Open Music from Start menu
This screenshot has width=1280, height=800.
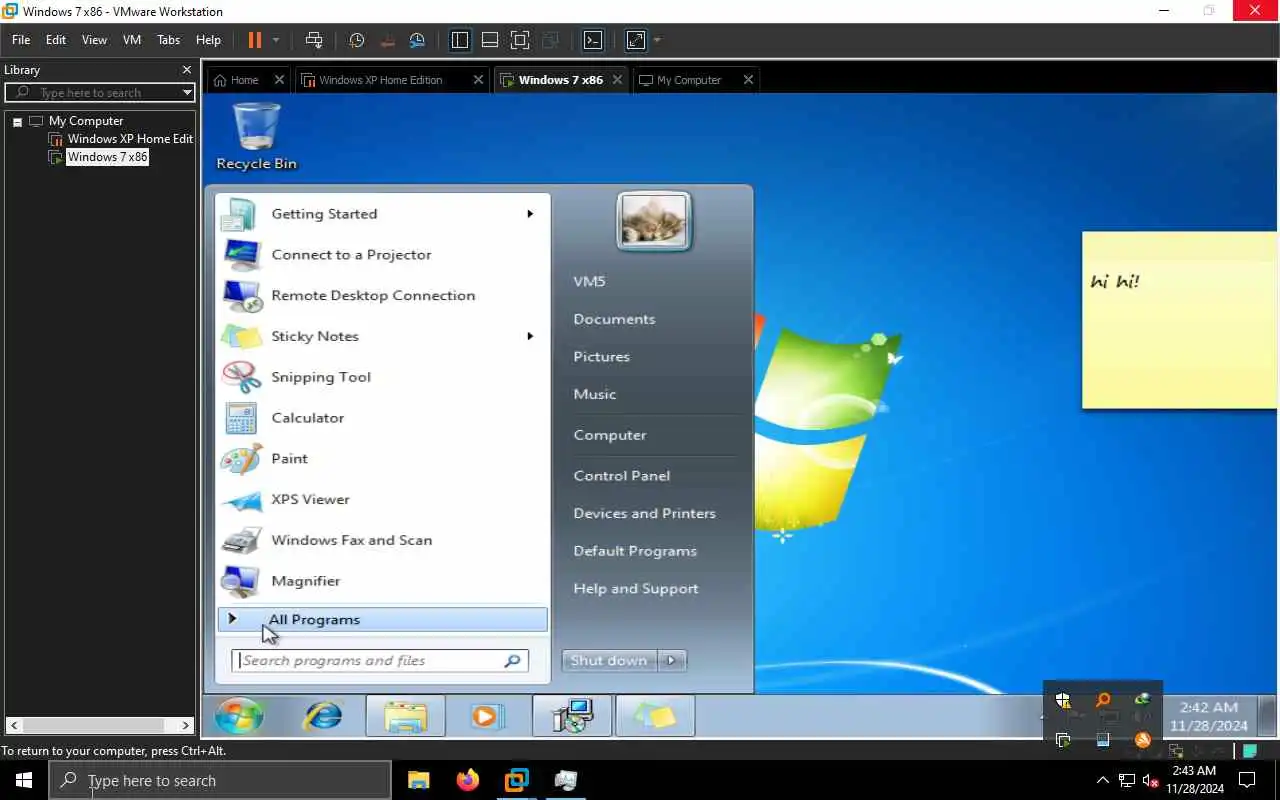tap(595, 394)
